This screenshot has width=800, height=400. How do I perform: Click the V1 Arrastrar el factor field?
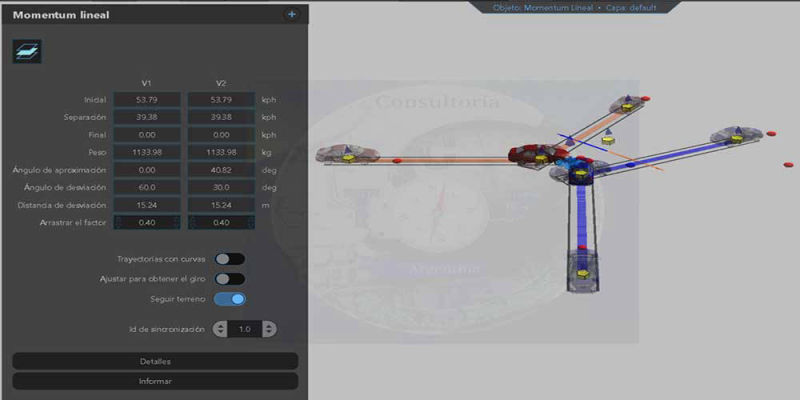(147, 222)
